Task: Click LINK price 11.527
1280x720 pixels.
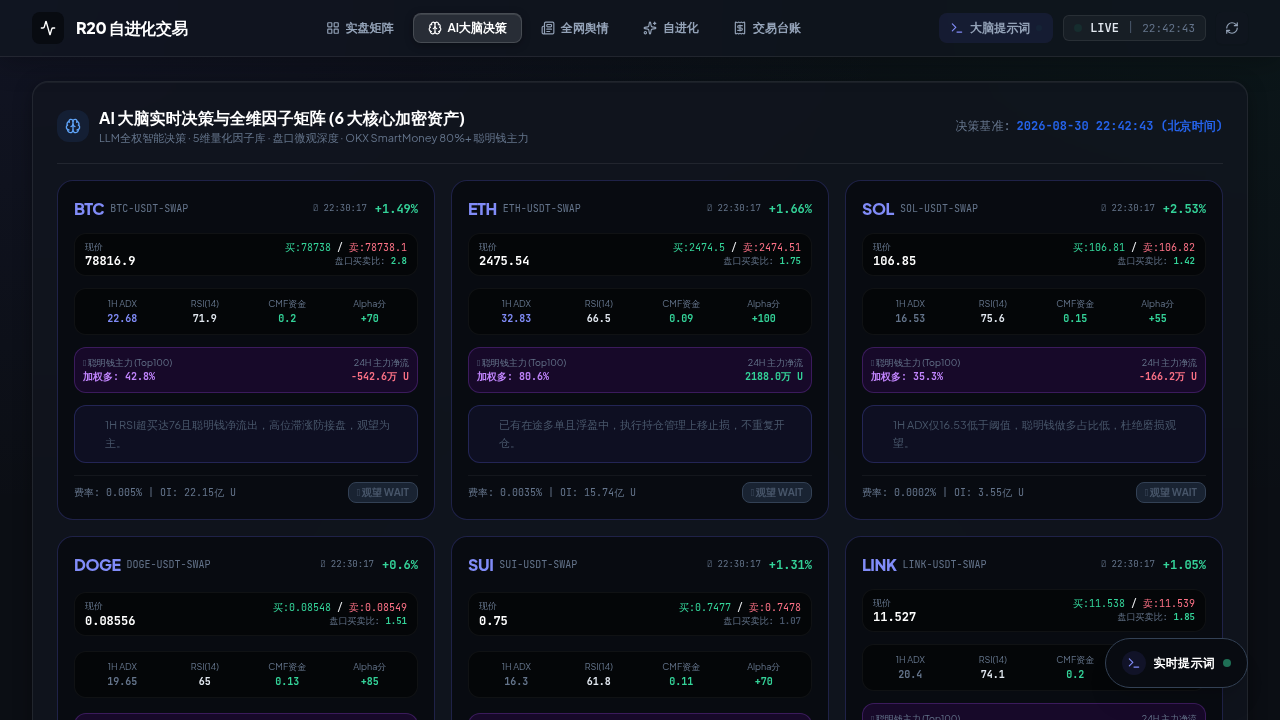Action: click(x=894, y=617)
